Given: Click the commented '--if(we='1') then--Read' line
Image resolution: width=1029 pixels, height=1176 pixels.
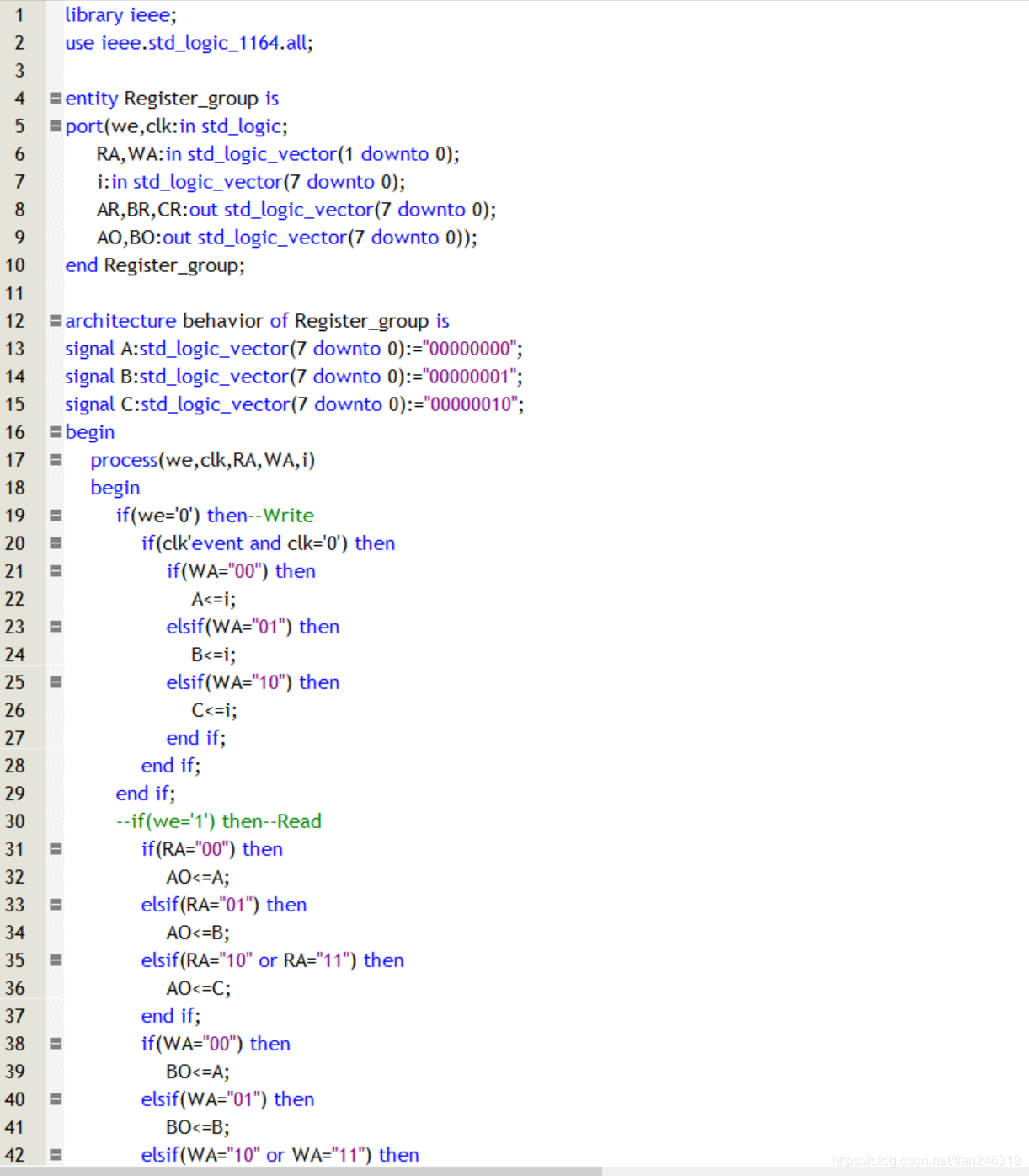Looking at the screenshot, I should pyautogui.click(x=219, y=821).
